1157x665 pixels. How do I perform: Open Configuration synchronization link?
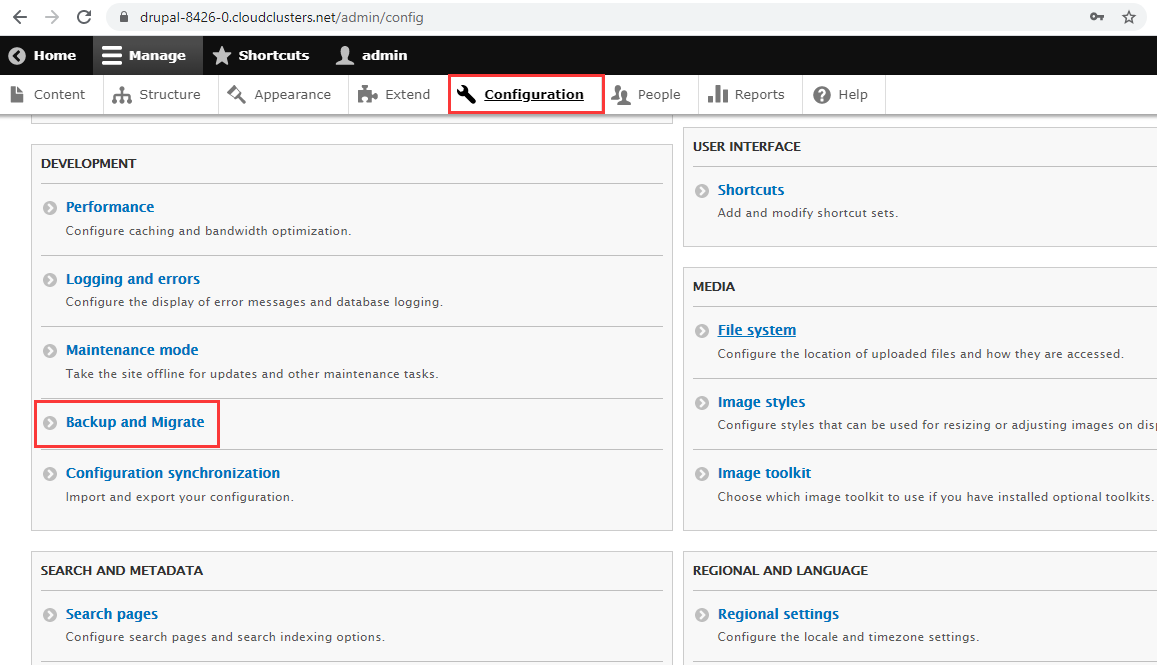tap(173, 473)
